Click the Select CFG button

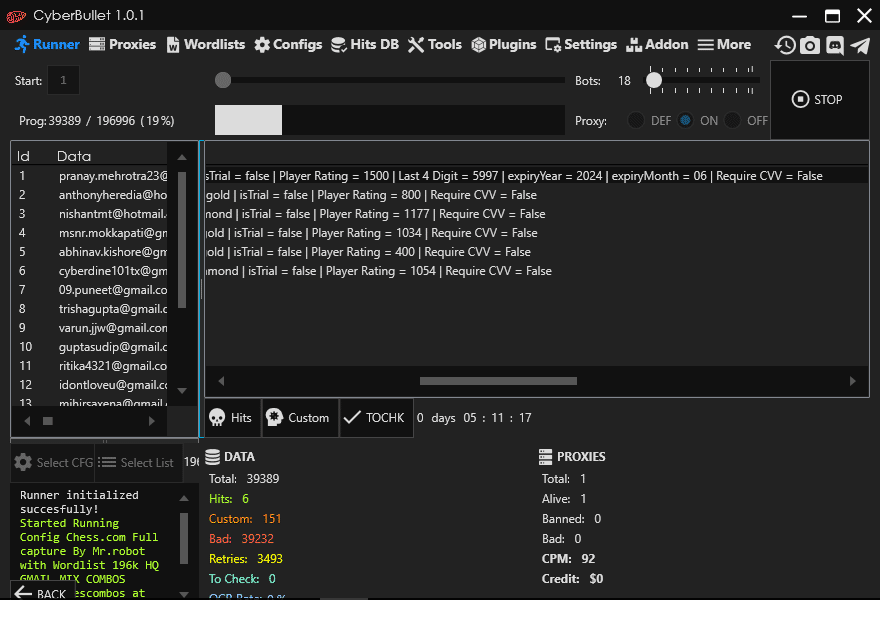click(53, 462)
